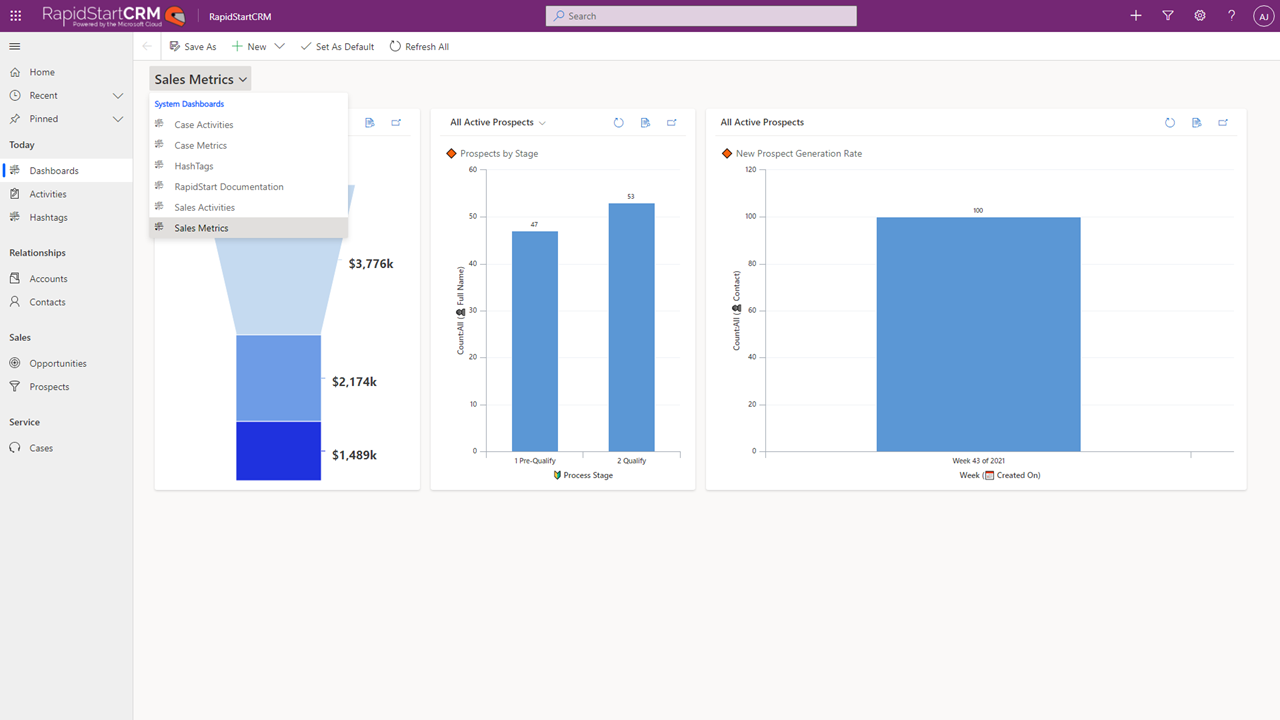1280x720 pixels.
Task: Collapse the site map navigation pane
Action: point(14,46)
